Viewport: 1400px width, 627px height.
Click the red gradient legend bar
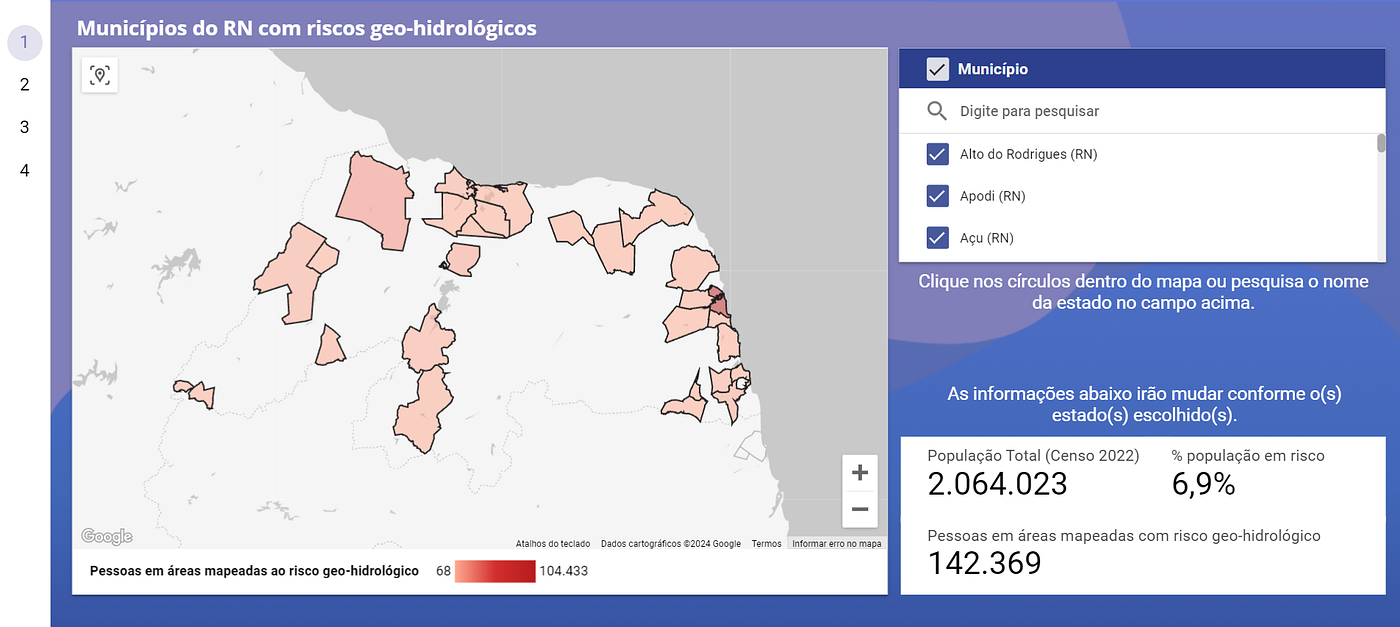(x=495, y=571)
